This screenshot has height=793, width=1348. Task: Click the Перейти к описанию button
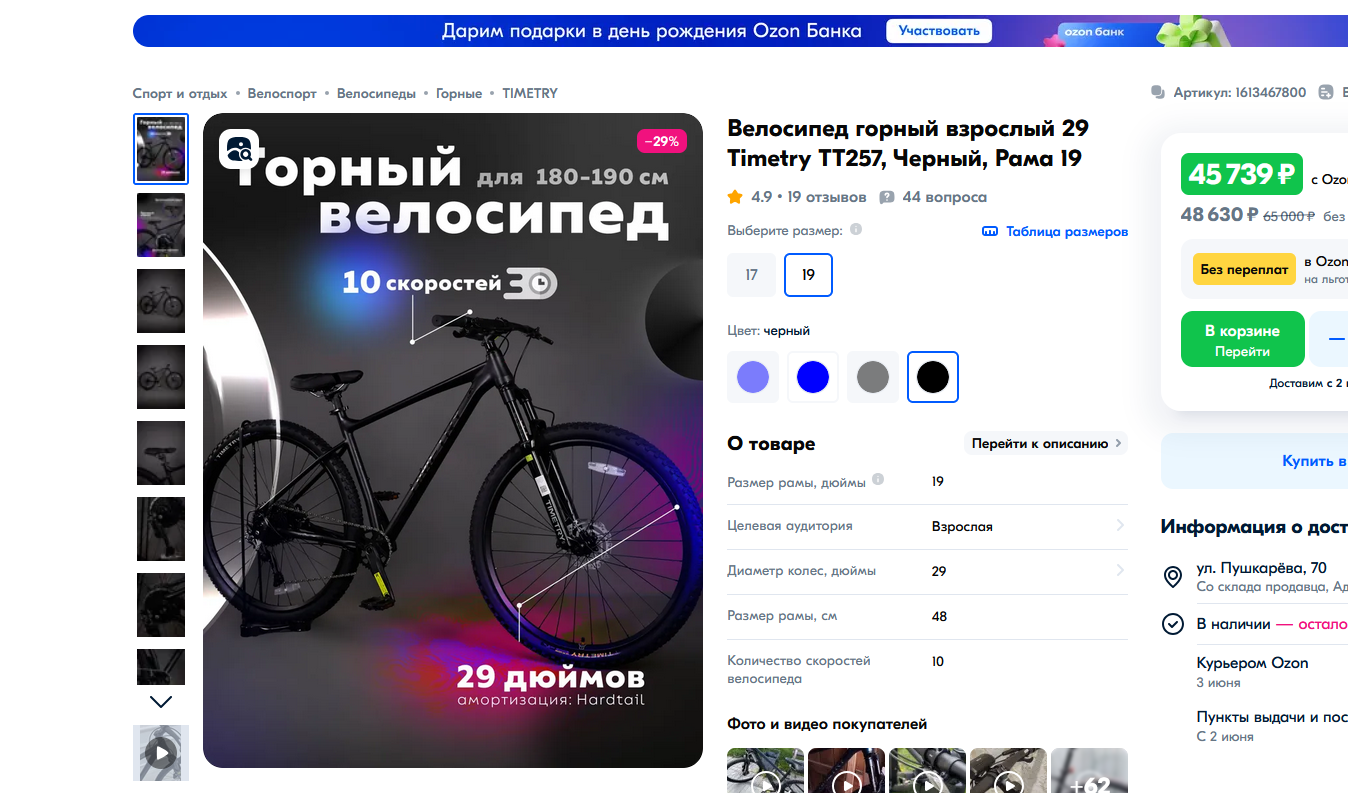coord(1046,443)
